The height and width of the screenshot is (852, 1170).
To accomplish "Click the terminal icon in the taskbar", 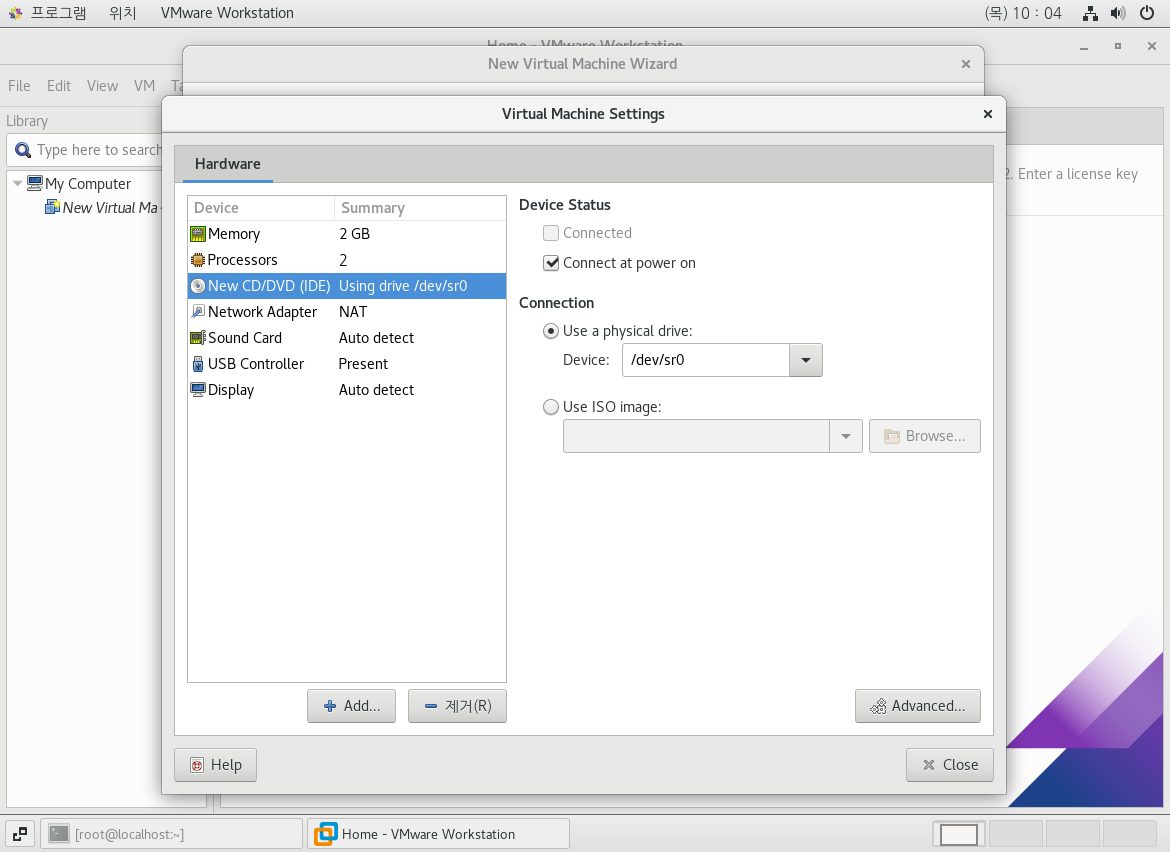I will coord(60,833).
